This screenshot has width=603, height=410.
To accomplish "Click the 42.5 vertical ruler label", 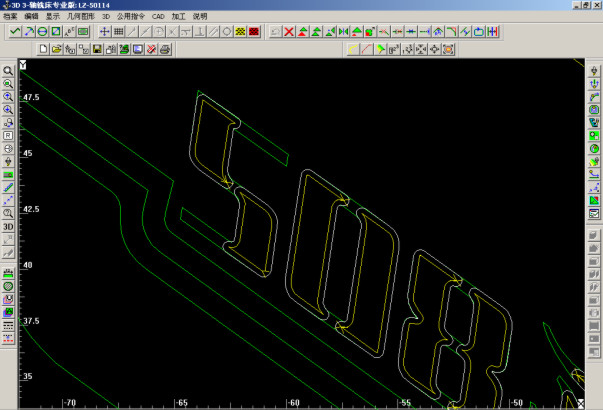I will pos(31,209).
